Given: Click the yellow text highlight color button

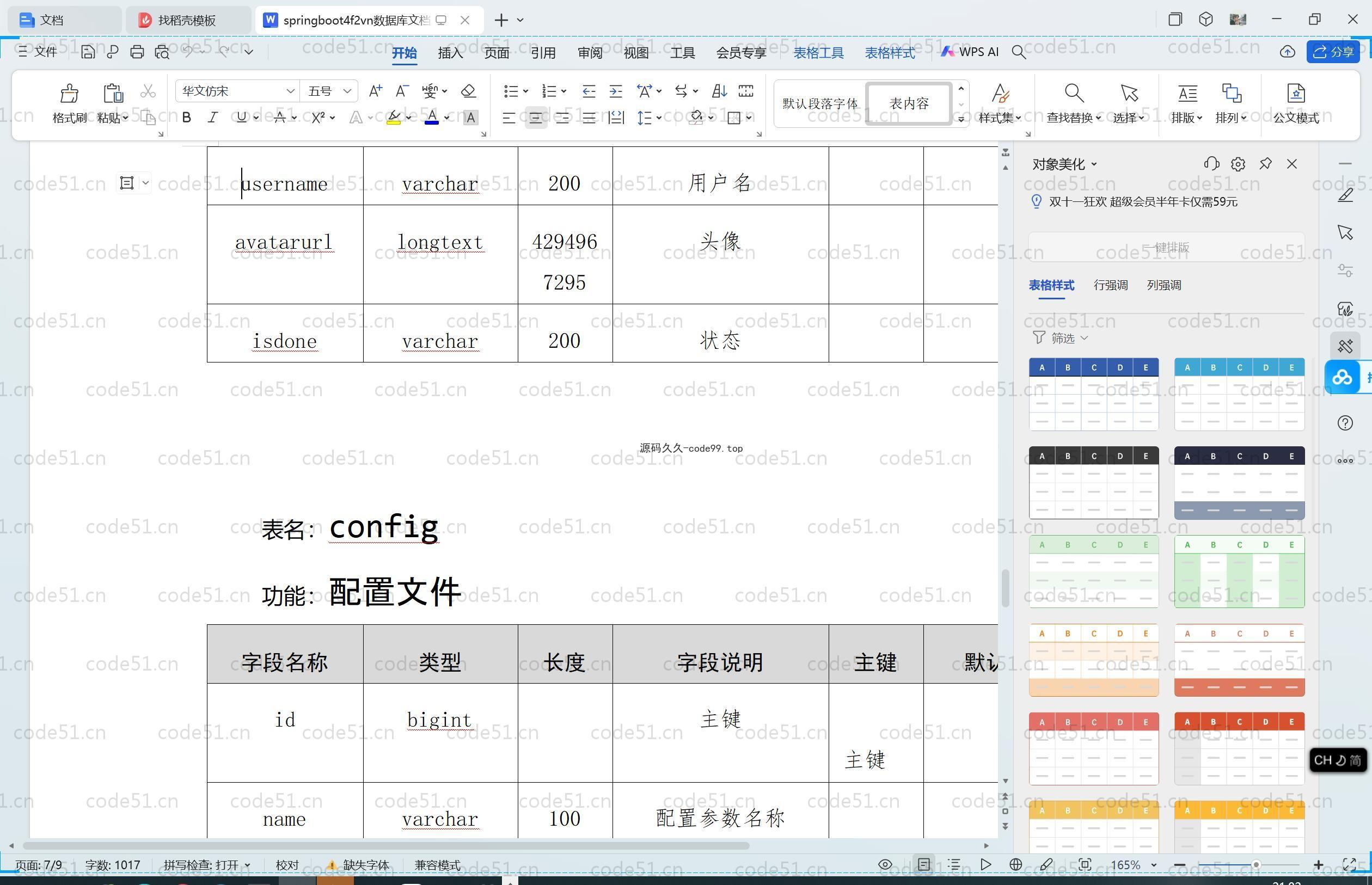Looking at the screenshot, I should [394, 118].
